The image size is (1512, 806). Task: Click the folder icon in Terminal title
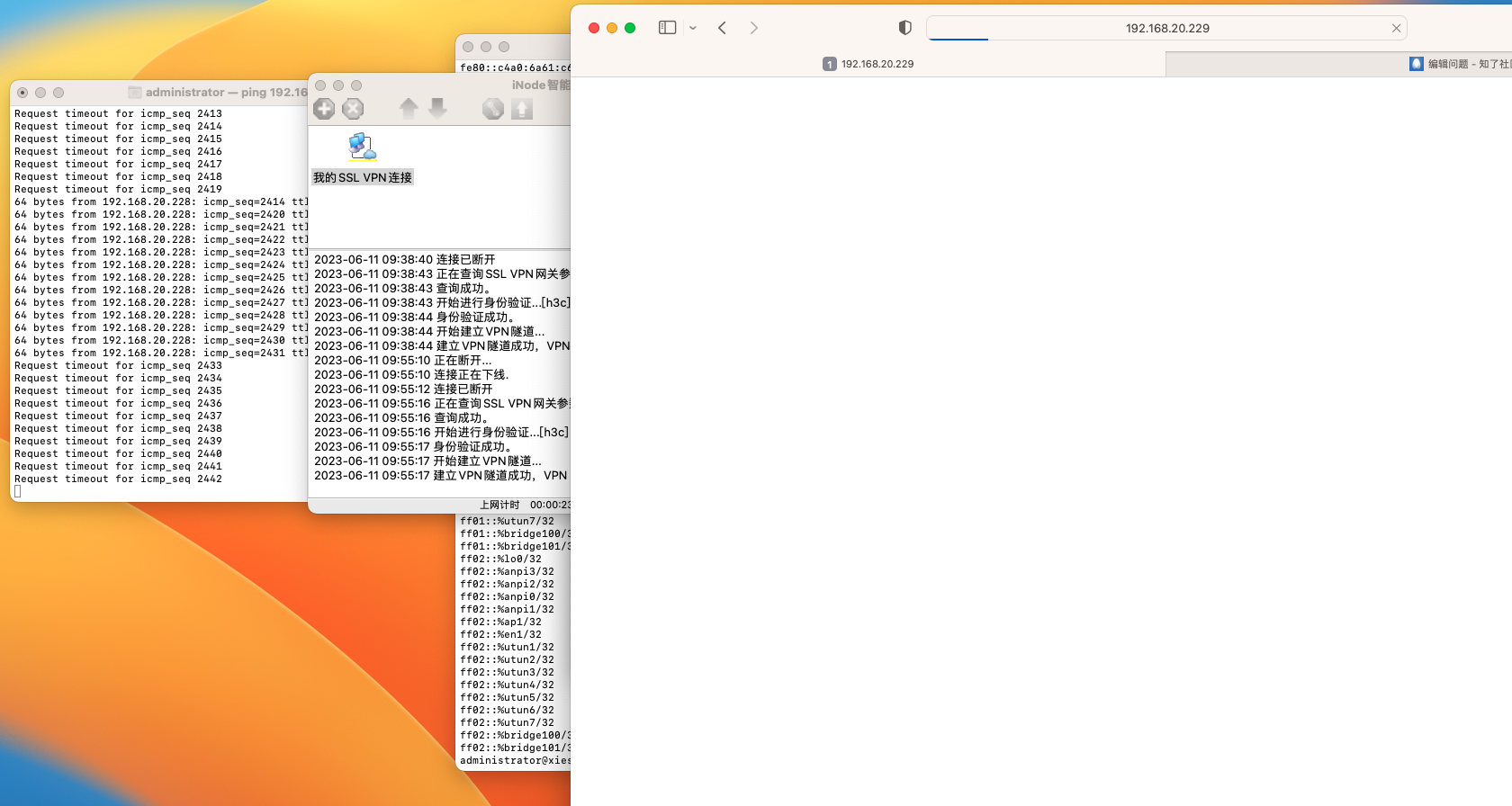click(135, 92)
